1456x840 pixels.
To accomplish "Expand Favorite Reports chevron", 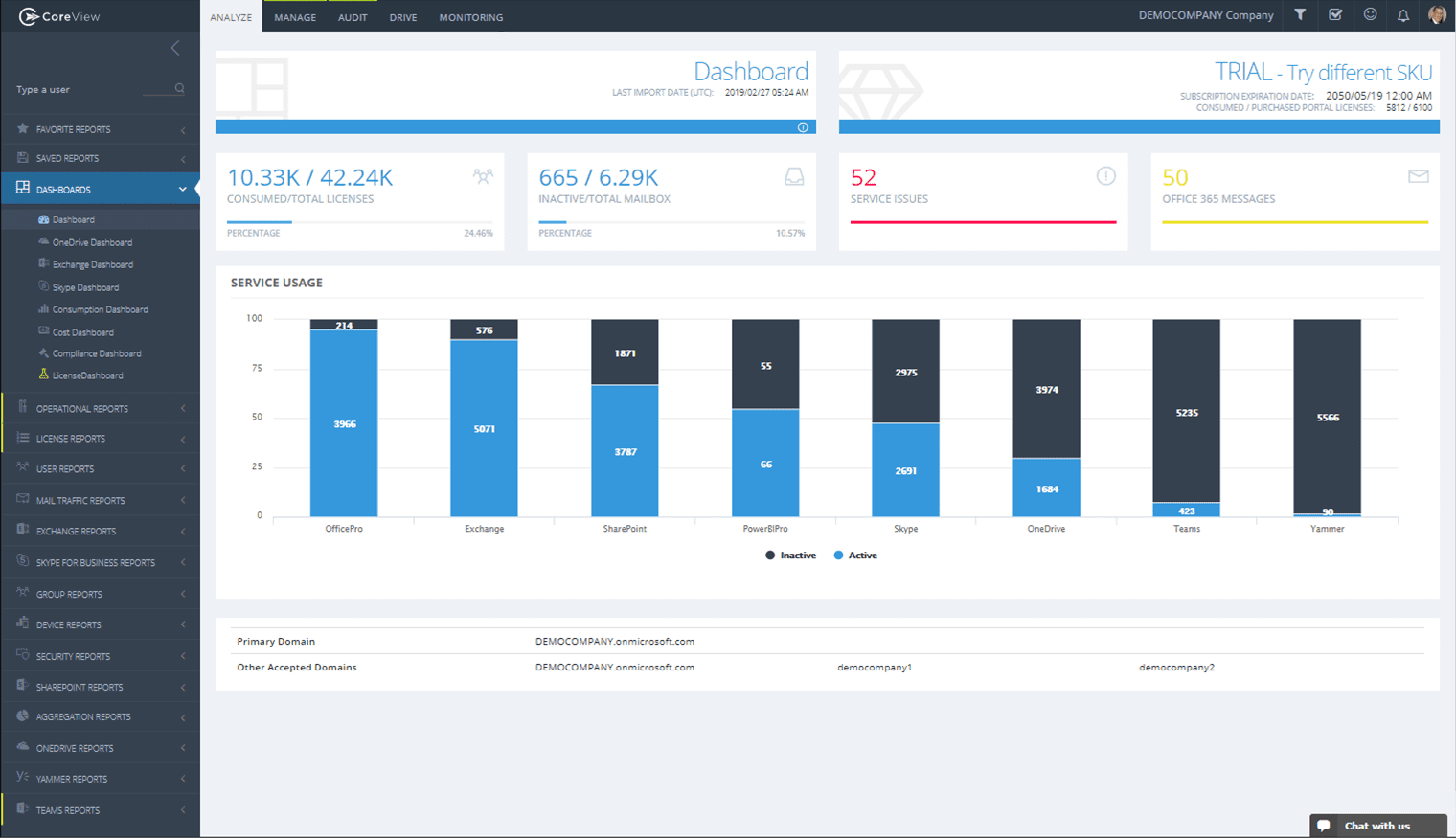I will [183, 130].
